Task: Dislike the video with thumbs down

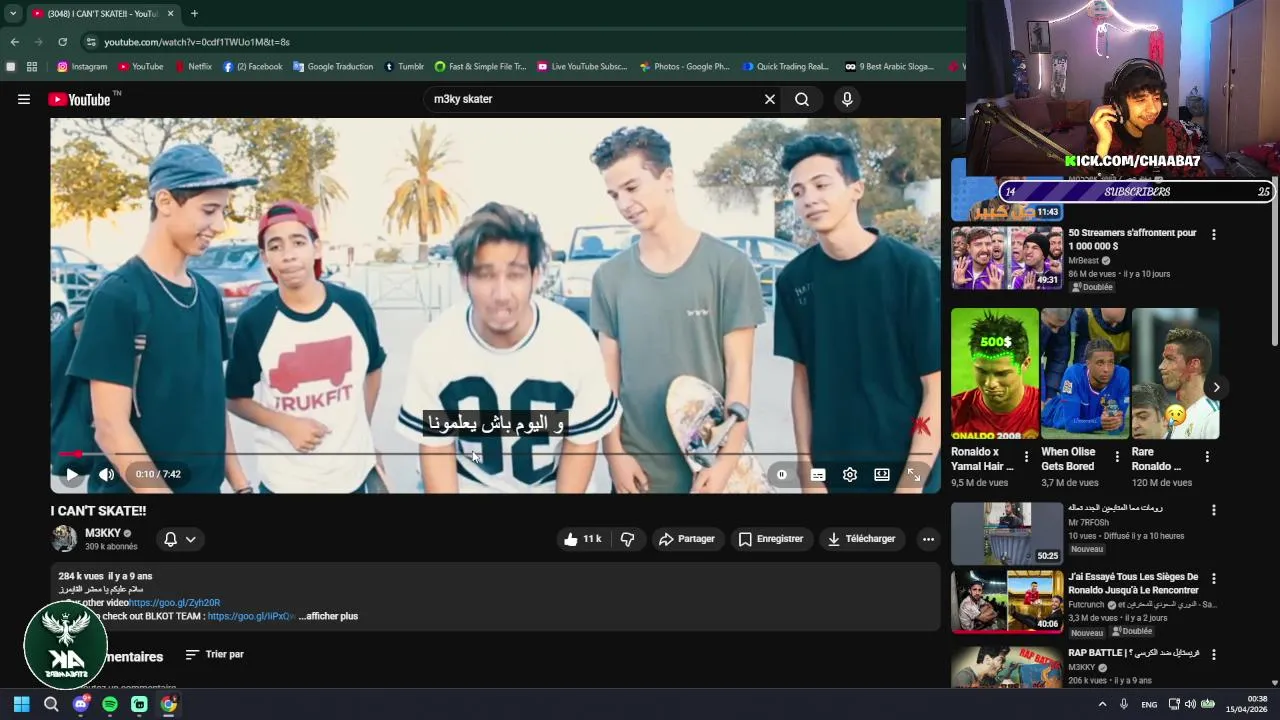Action: pos(627,539)
